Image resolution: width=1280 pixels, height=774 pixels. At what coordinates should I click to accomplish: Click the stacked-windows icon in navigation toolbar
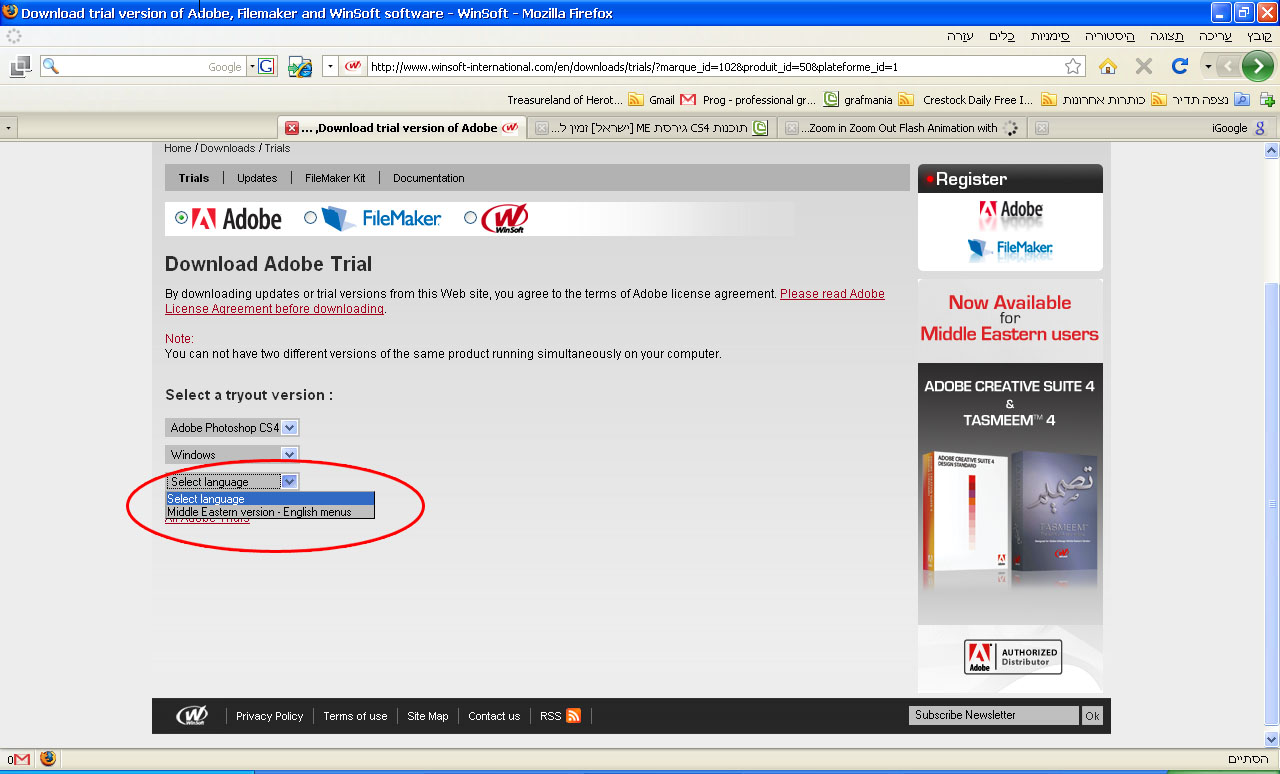tap(19, 67)
